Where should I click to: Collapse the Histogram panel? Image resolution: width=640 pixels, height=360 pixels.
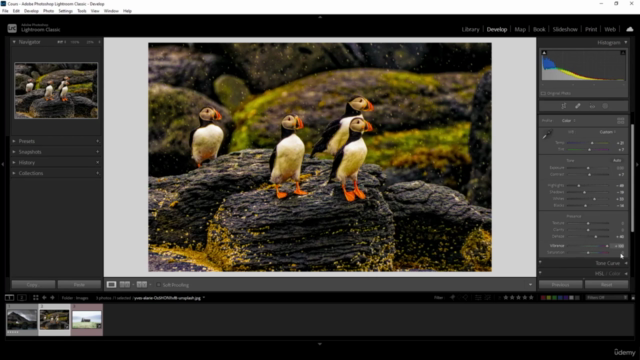tap(626, 42)
